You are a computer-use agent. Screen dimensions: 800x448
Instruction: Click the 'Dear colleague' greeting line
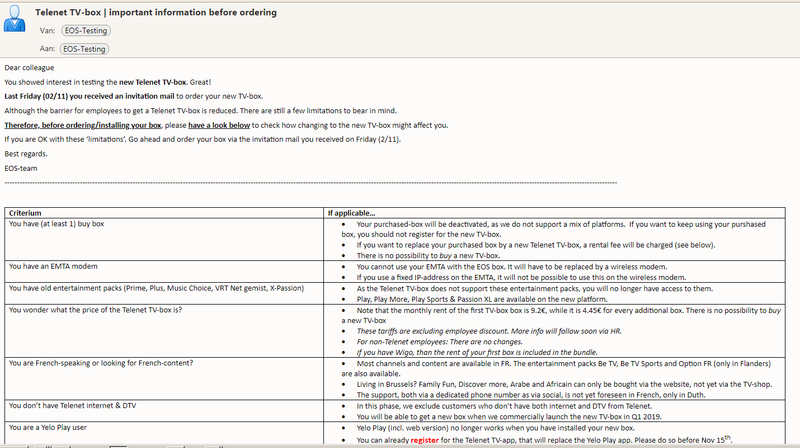pos(31,68)
